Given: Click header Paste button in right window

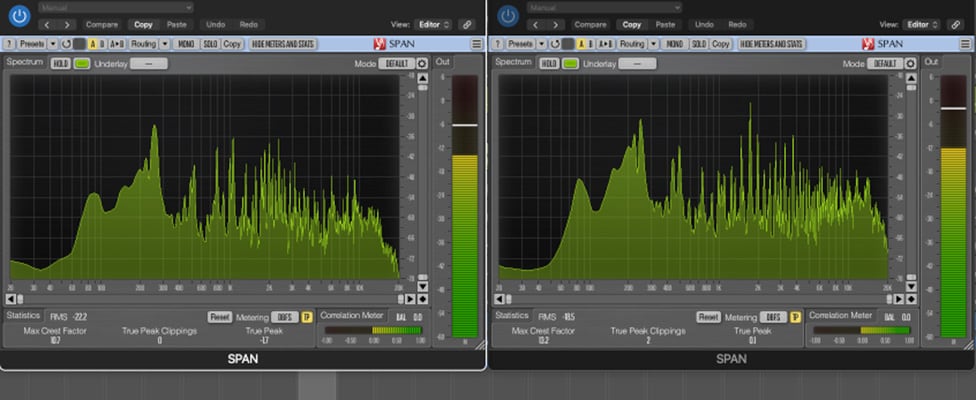Looking at the screenshot, I should point(665,25).
